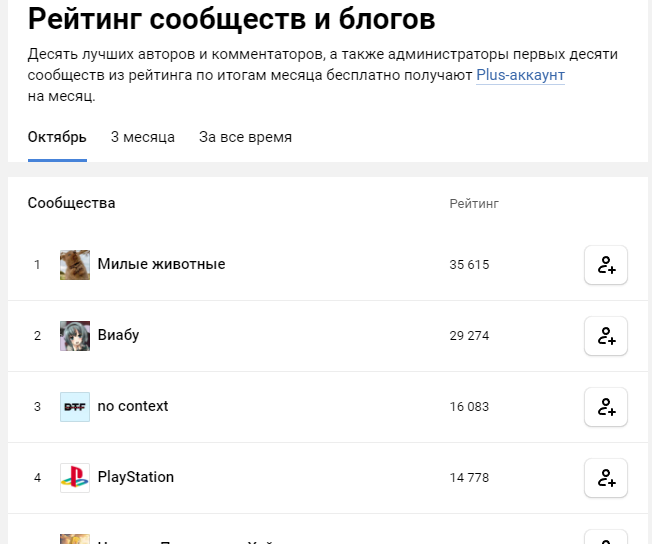
Task: Open the За все время tab
Action: [x=245, y=137]
